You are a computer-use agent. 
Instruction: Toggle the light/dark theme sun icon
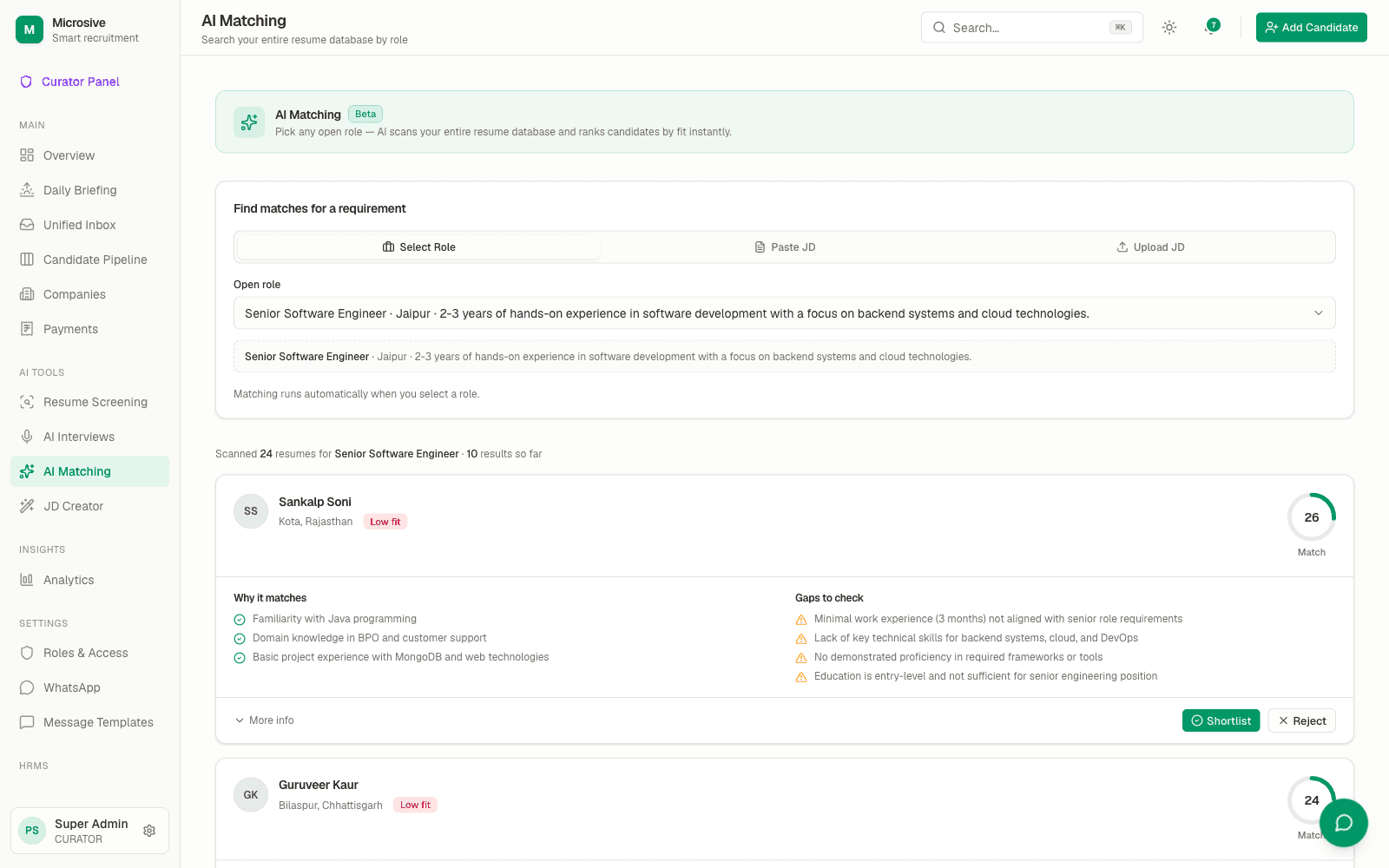[x=1169, y=28]
